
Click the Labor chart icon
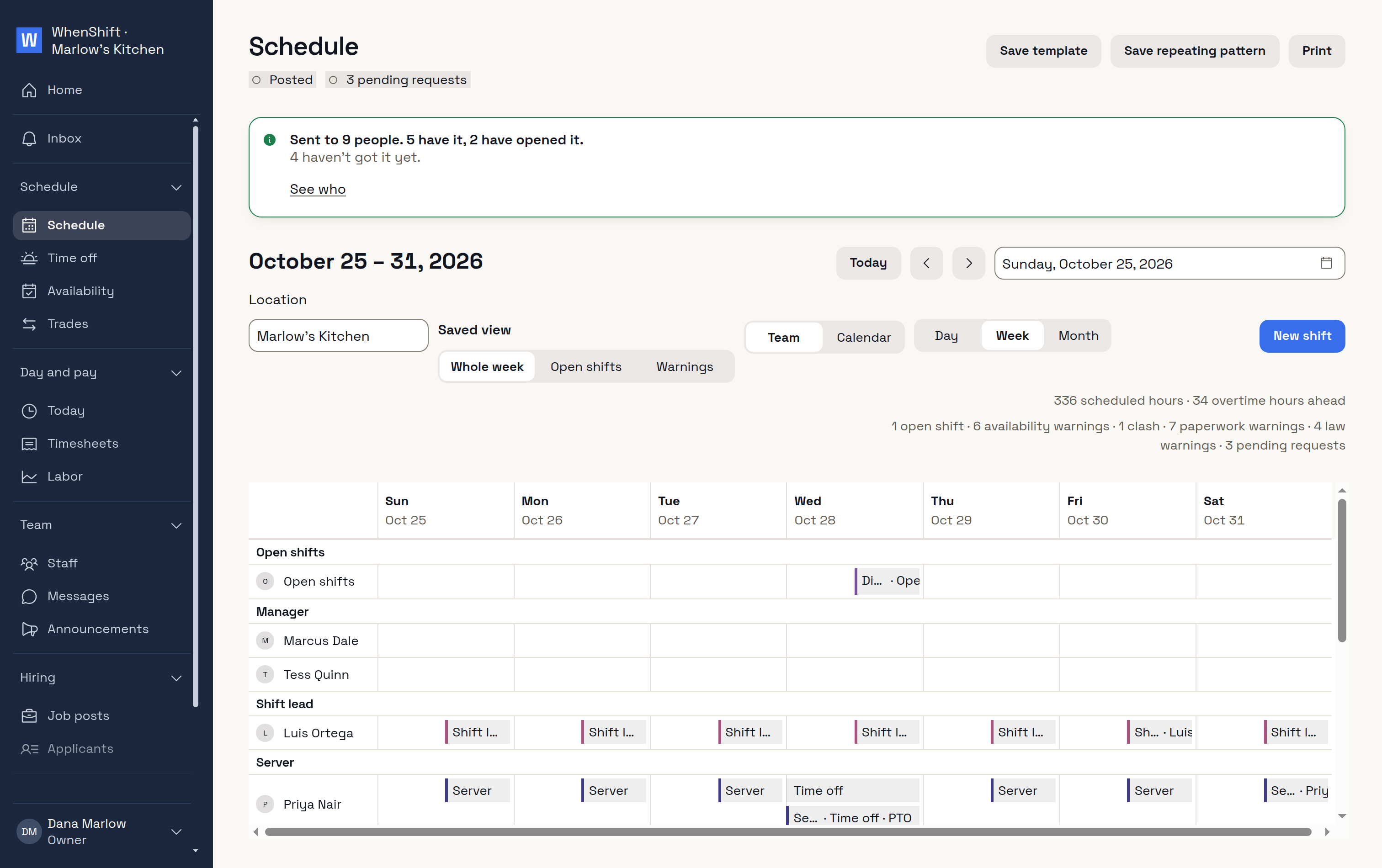pos(29,476)
